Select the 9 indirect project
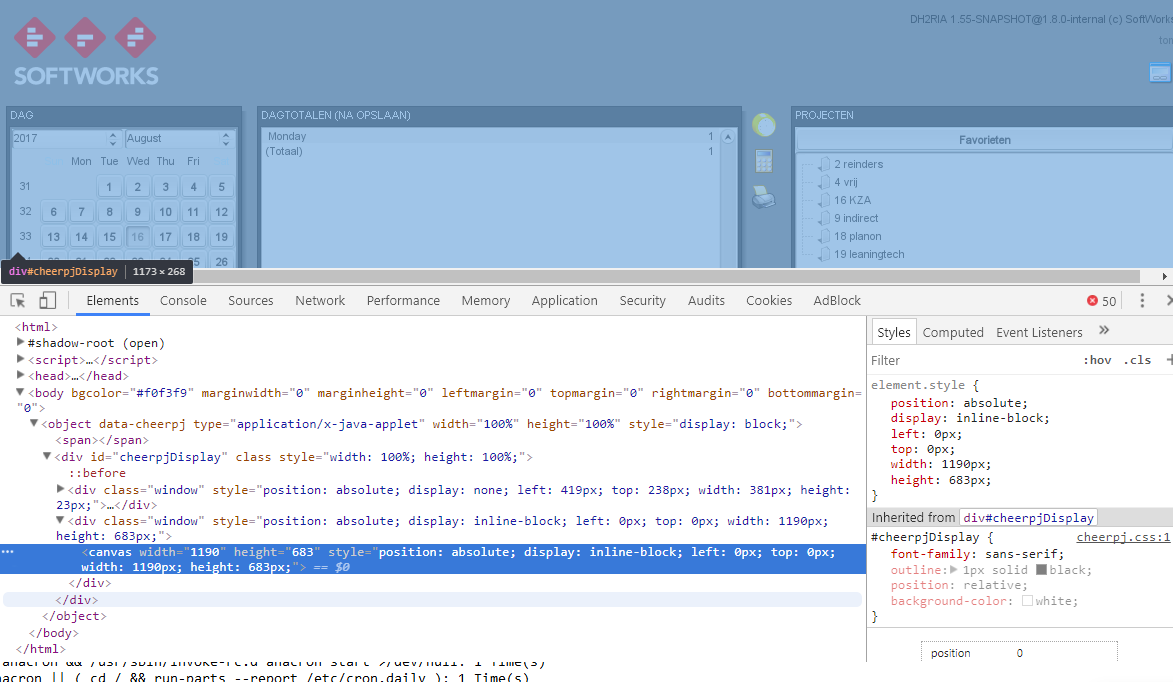This screenshot has height=682, width=1173. (x=856, y=218)
